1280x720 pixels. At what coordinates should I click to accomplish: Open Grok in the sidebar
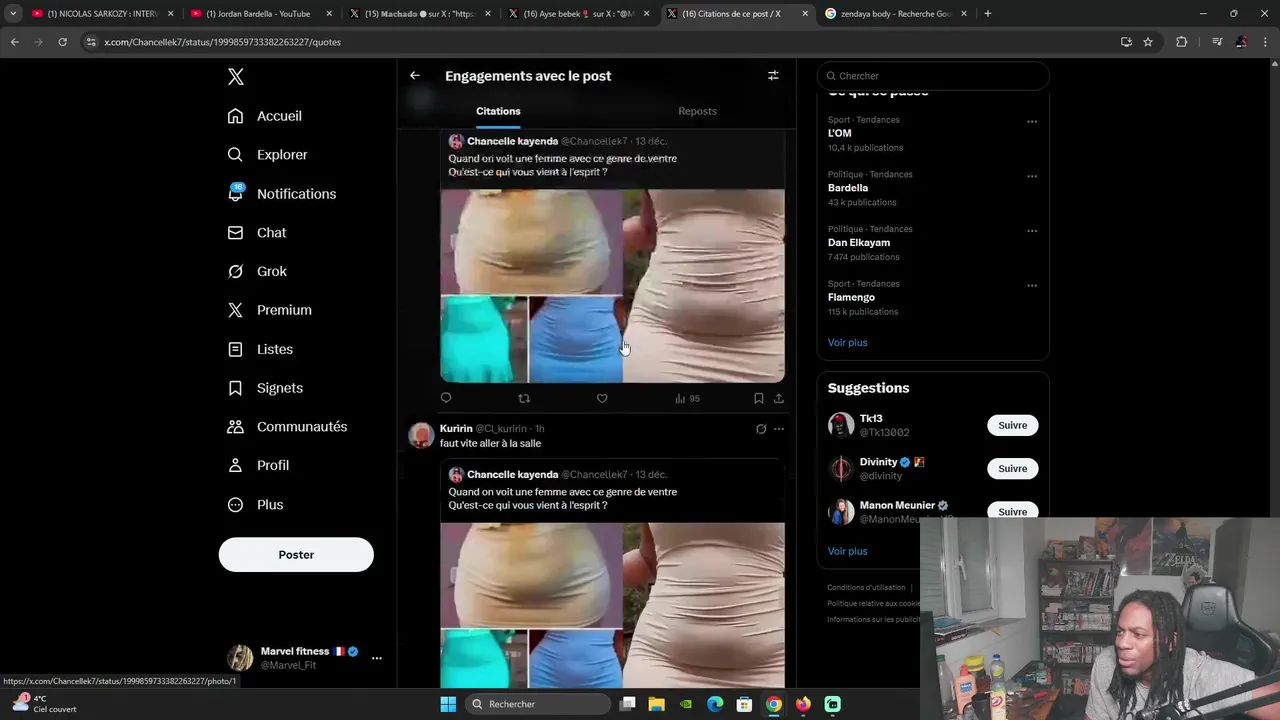(257, 271)
